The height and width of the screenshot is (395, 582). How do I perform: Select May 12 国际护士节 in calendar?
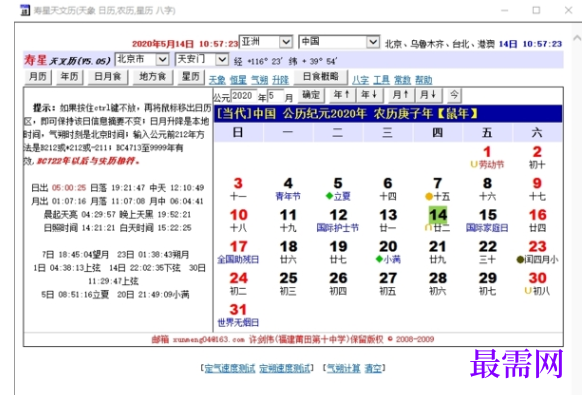point(338,221)
